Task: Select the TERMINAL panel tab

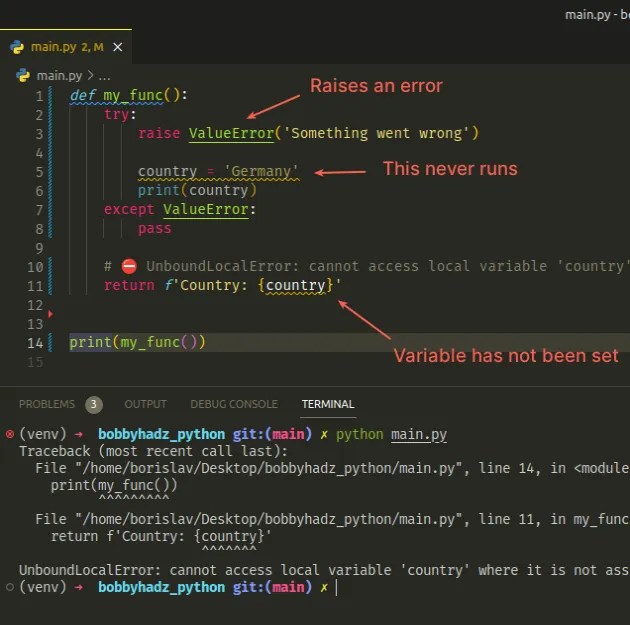Action: point(328,404)
